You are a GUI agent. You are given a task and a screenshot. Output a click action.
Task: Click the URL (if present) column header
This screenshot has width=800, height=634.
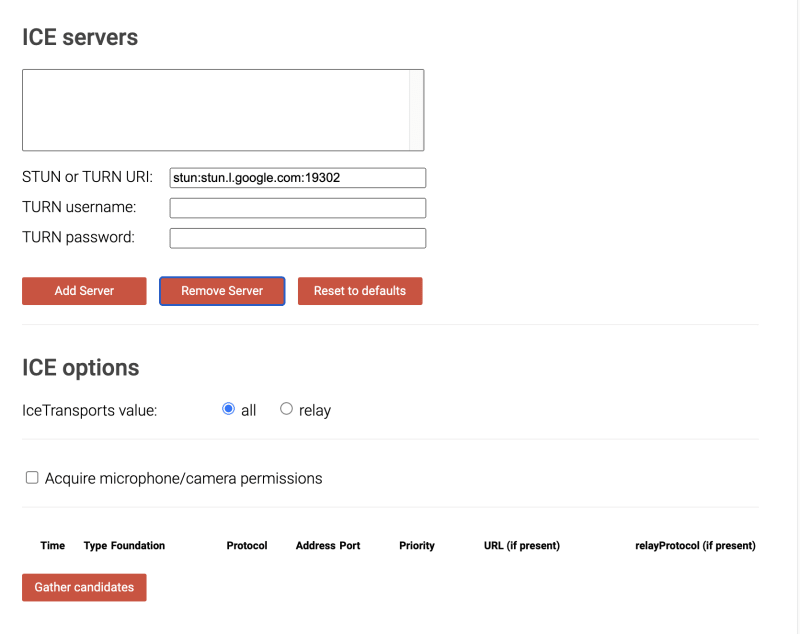522,546
